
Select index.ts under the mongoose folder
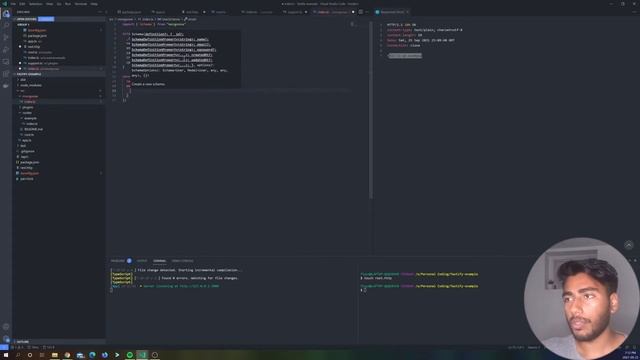pos(29,102)
